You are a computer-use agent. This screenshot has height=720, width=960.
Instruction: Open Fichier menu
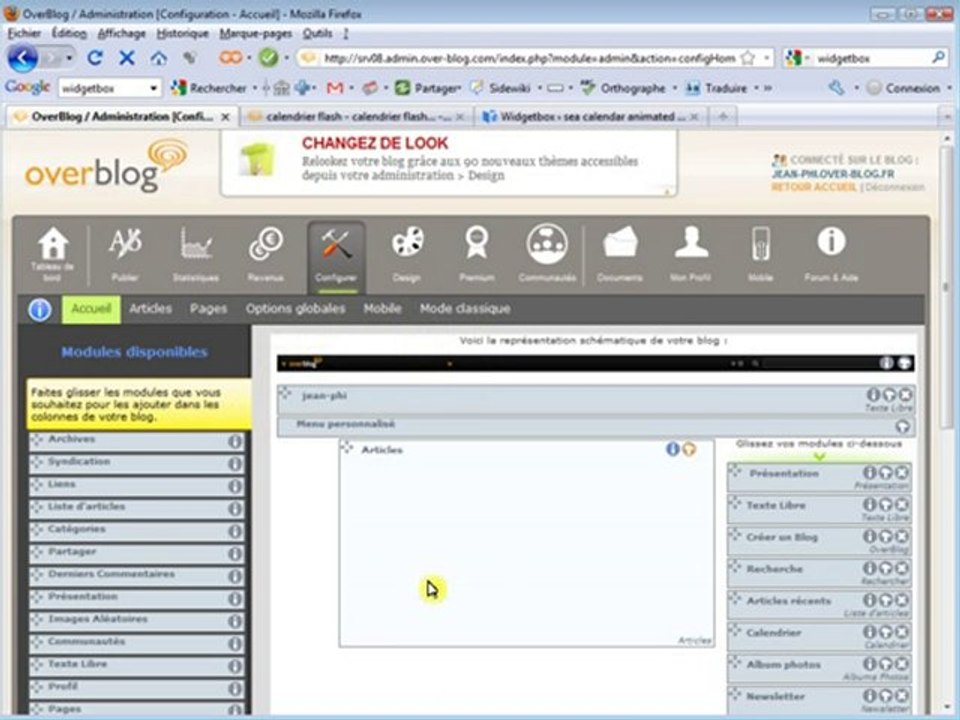pyautogui.click(x=24, y=33)
